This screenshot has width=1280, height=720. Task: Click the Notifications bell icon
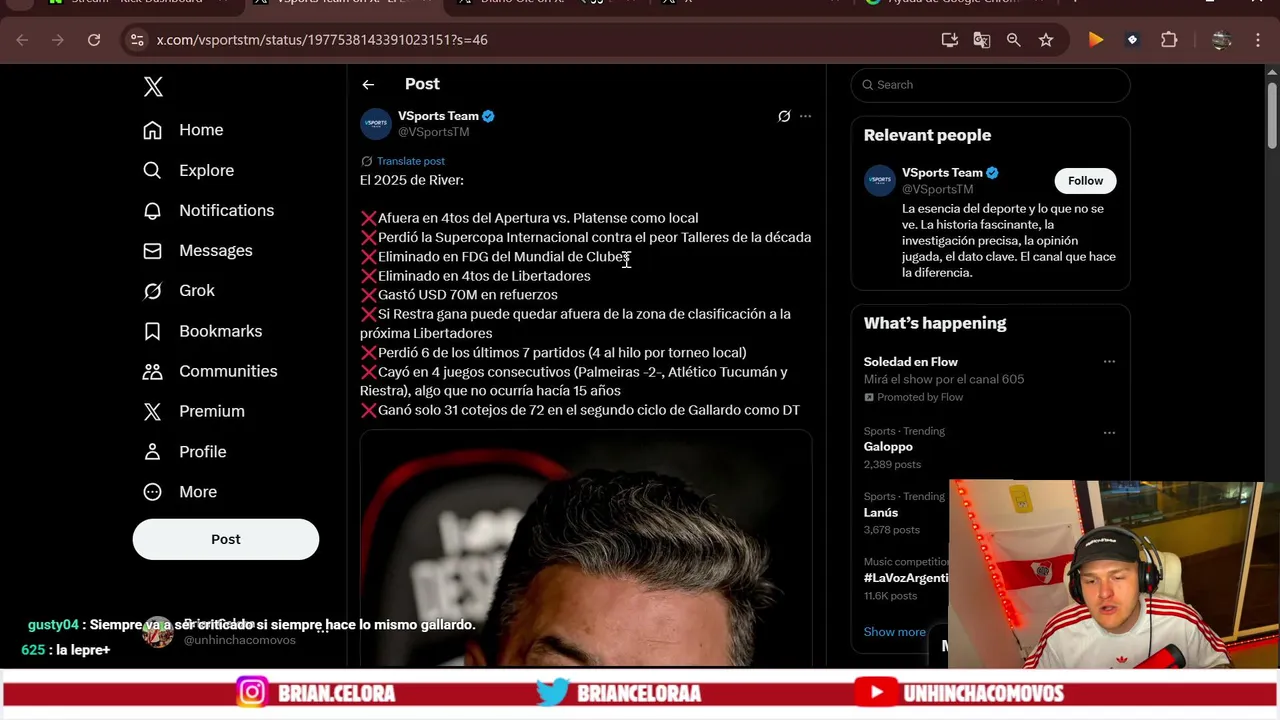152,210
